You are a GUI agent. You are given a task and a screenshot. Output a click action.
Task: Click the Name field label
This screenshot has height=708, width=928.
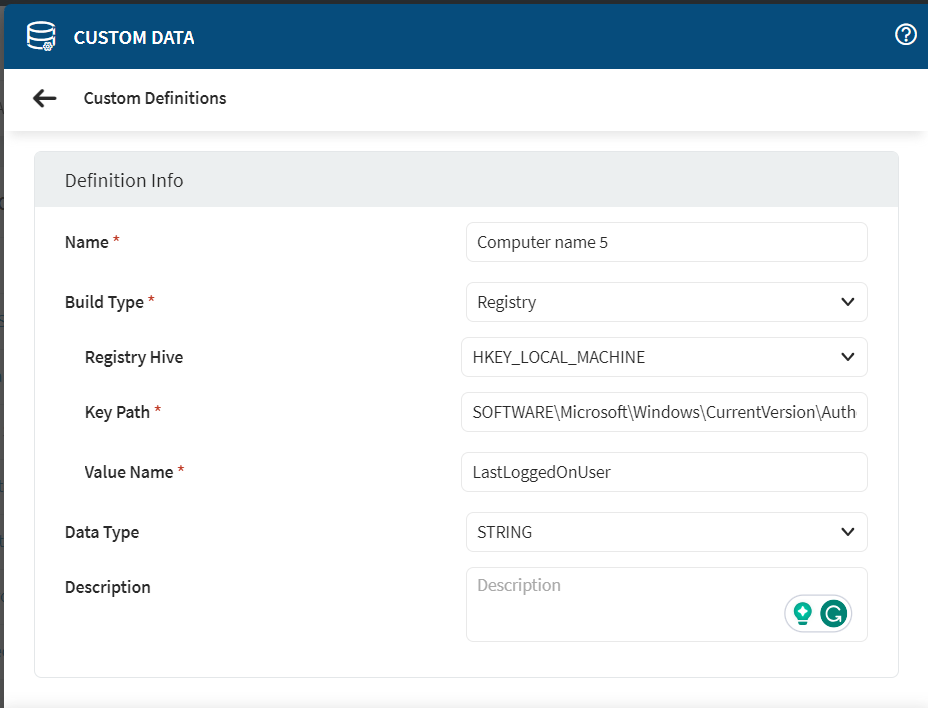click(87, 242)
